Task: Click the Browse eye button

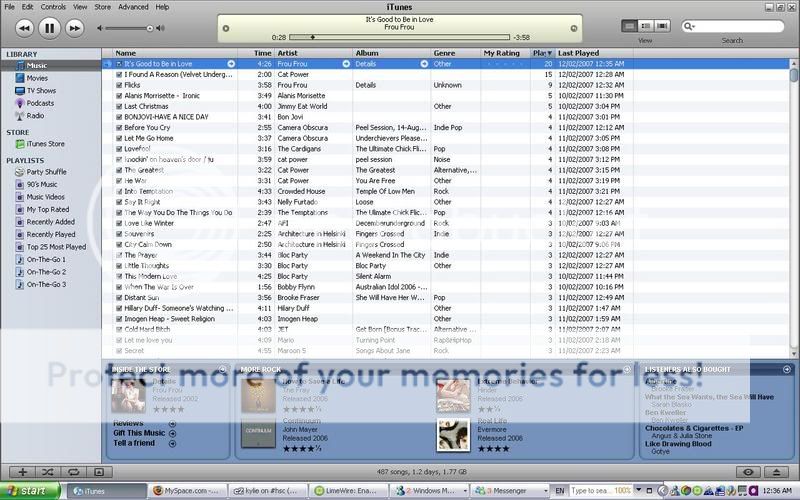Action: pyautogui.click(x=748, y=472)
